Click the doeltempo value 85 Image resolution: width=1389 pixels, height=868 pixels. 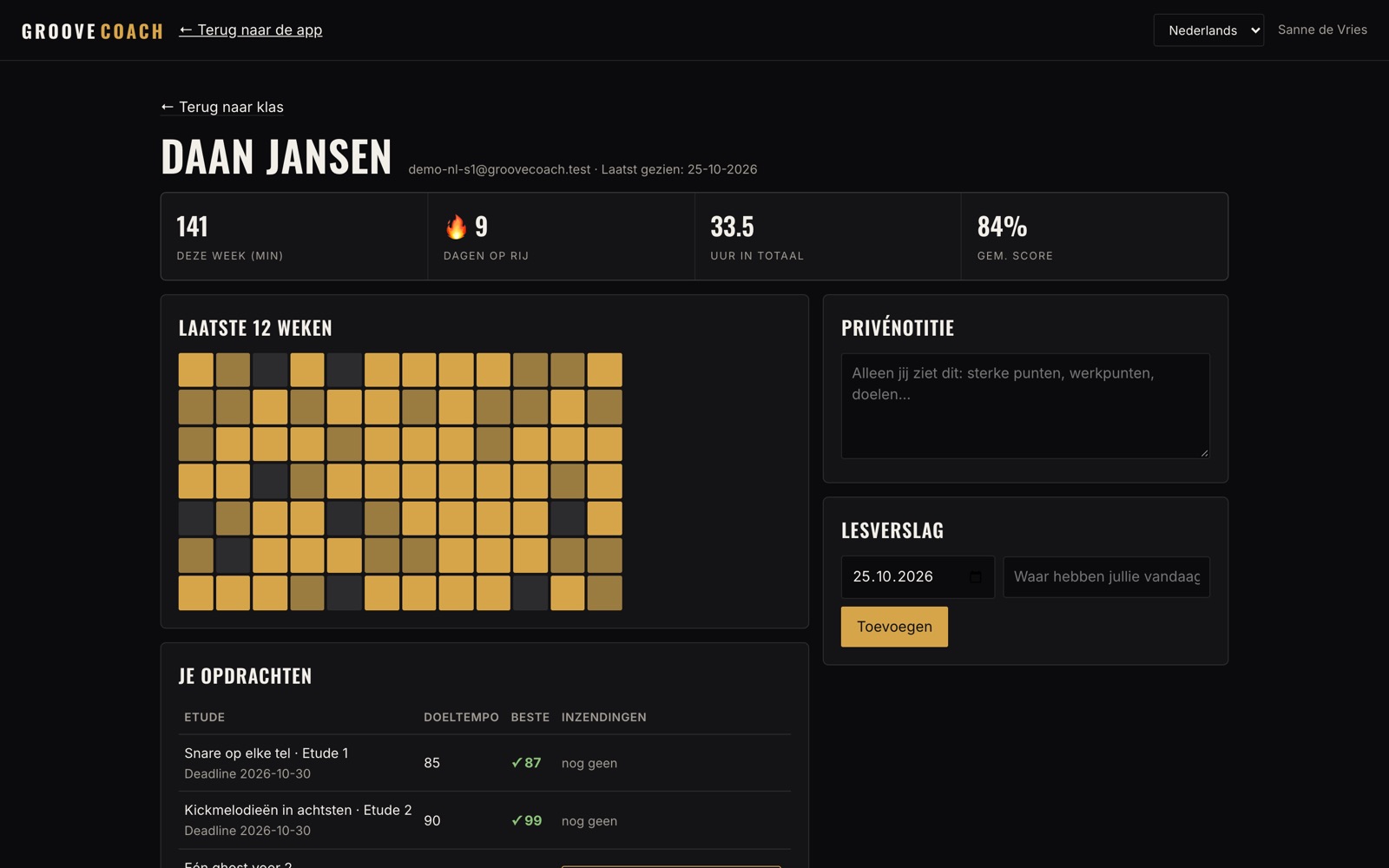[x=431, y=763]
